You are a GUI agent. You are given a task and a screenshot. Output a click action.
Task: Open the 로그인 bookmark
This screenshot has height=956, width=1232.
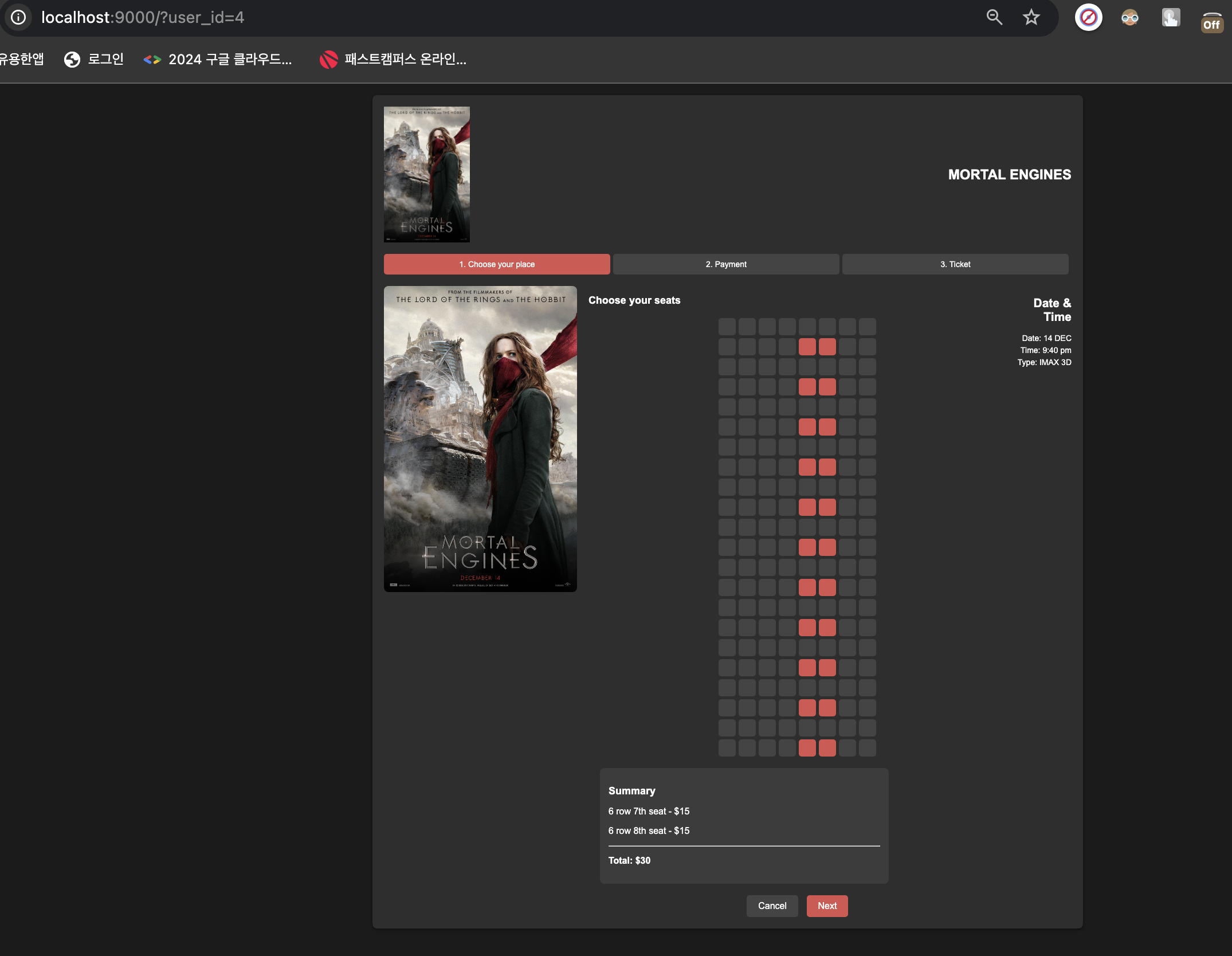coord(95,60)
